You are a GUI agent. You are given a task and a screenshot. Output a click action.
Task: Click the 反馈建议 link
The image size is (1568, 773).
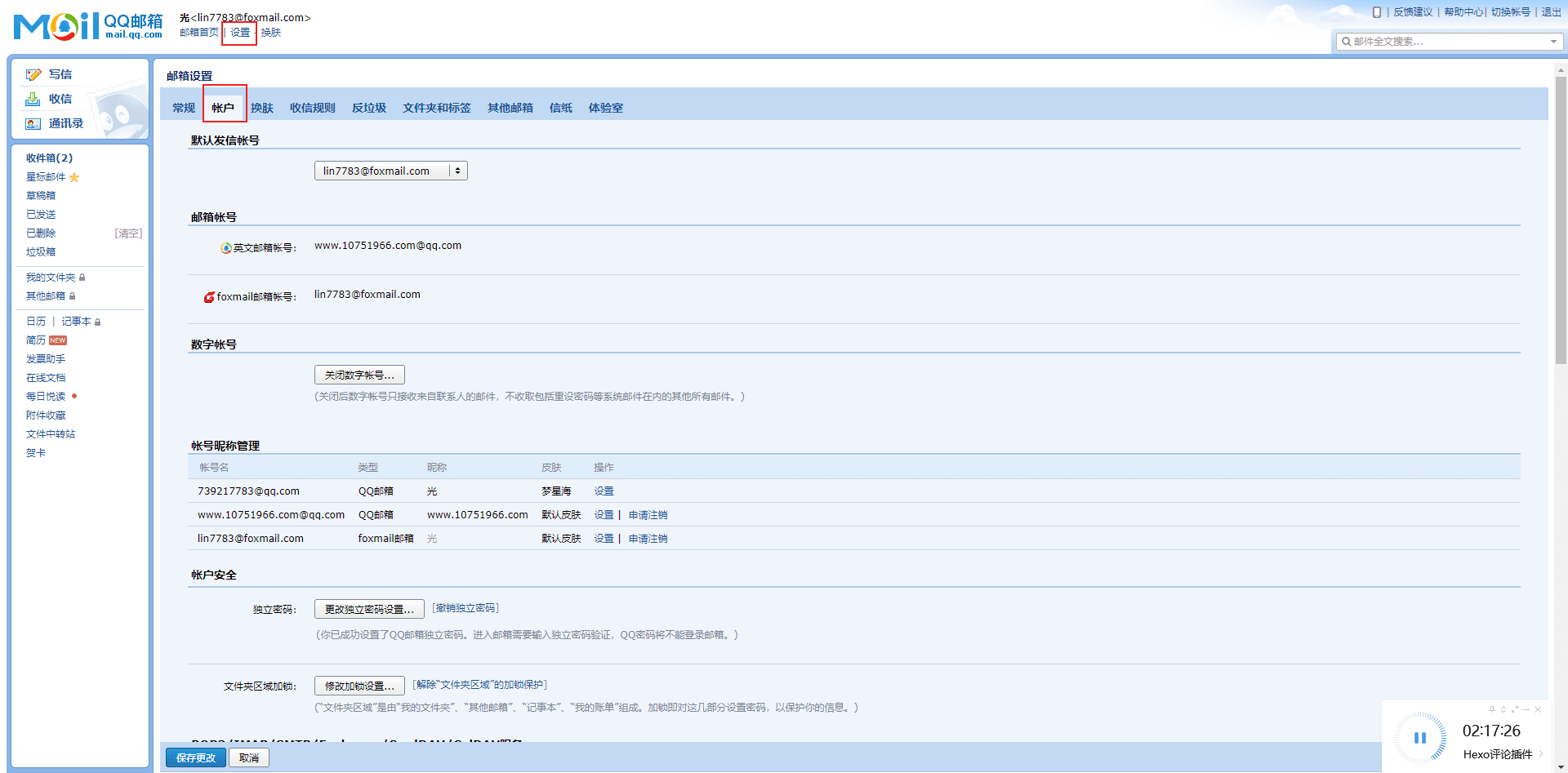[x=1413, y=12]
